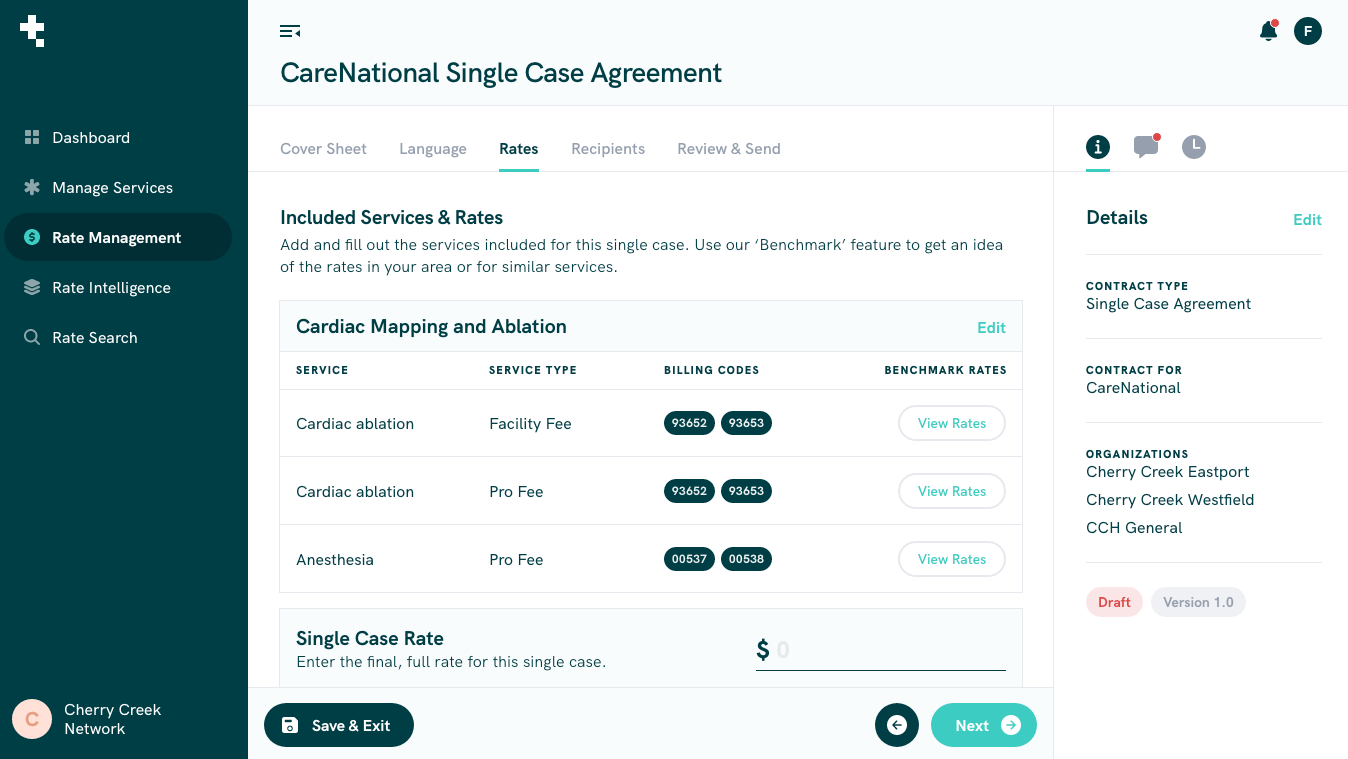
Task: Open the comments panel icon
Action: (x=1145, y=147)
